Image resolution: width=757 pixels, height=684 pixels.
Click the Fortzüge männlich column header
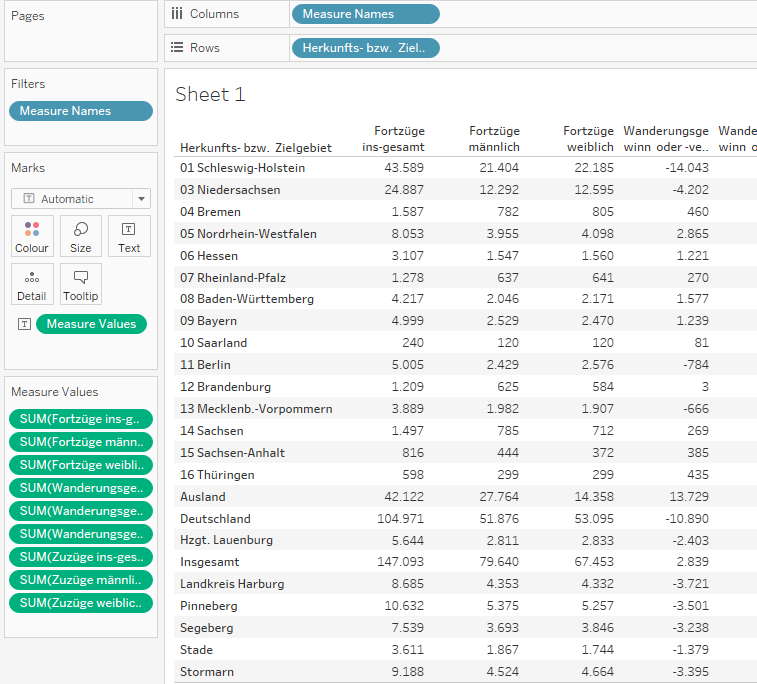494,139
